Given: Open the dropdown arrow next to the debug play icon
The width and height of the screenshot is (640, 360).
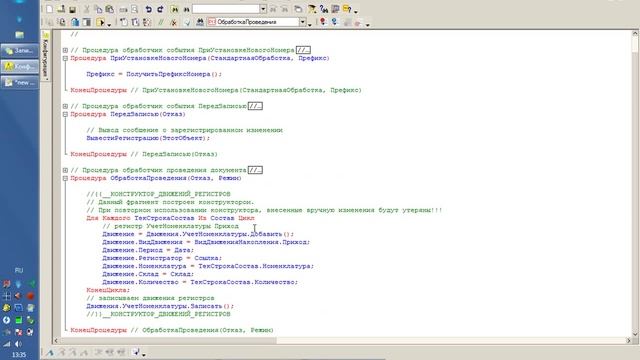Looking at the screenshot, I should [x=109, y=24].
